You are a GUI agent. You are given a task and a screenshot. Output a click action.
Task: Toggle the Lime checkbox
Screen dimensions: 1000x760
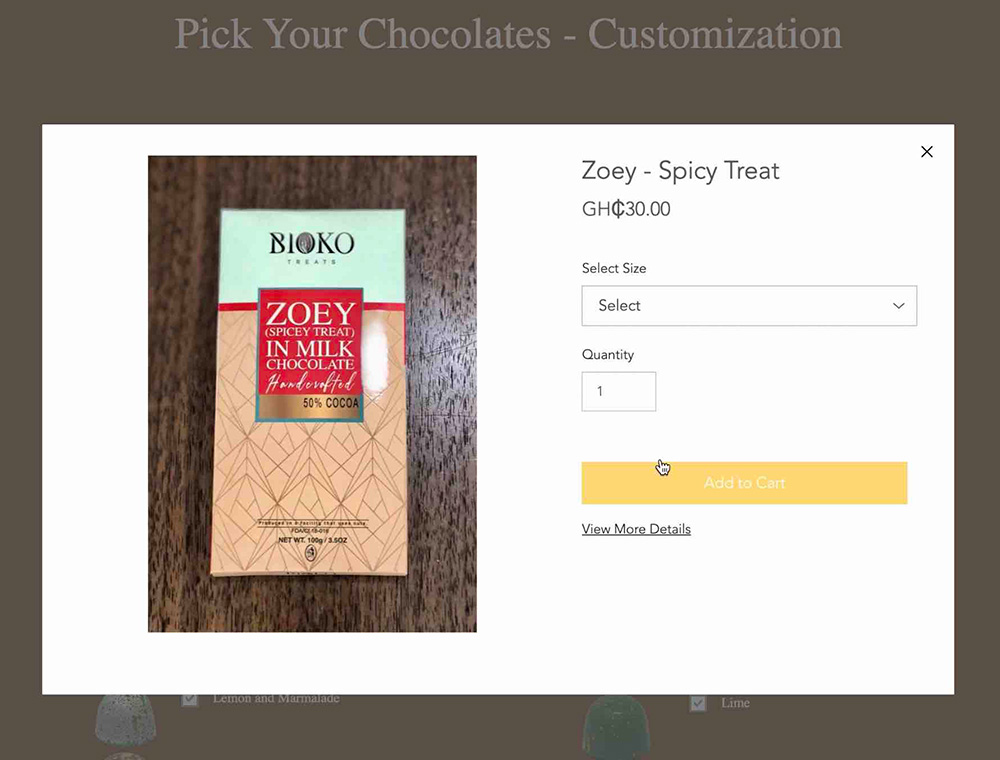698,704
